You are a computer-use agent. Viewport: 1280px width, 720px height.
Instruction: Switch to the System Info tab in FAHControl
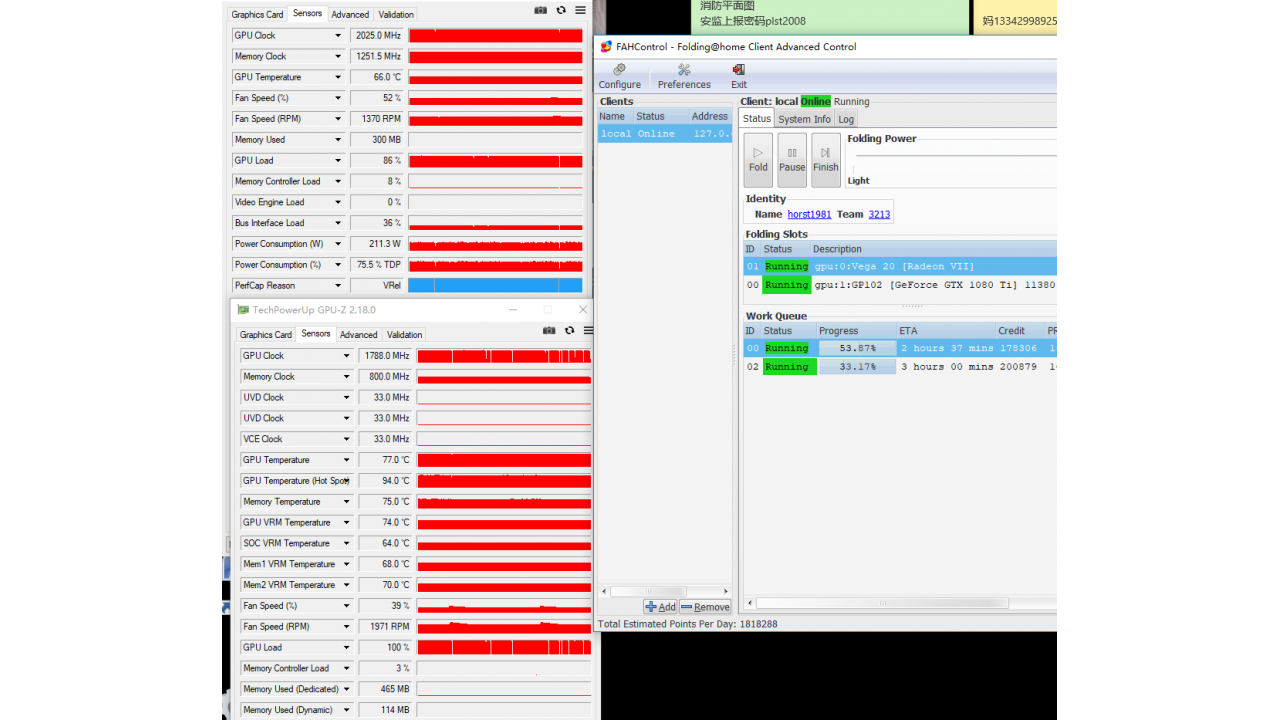coord(805,119)
